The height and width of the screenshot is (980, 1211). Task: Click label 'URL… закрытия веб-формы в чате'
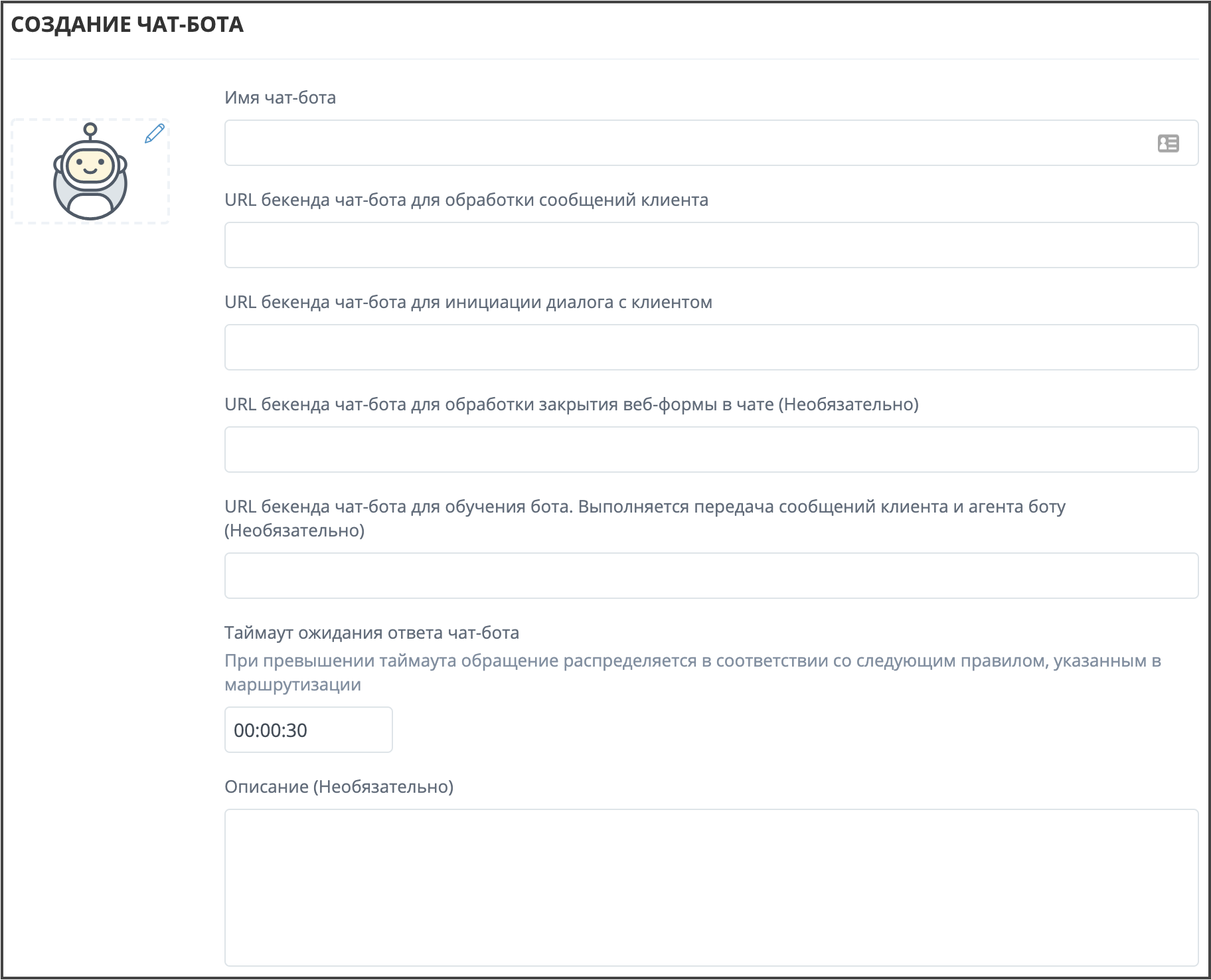click(x=571, y=405)
